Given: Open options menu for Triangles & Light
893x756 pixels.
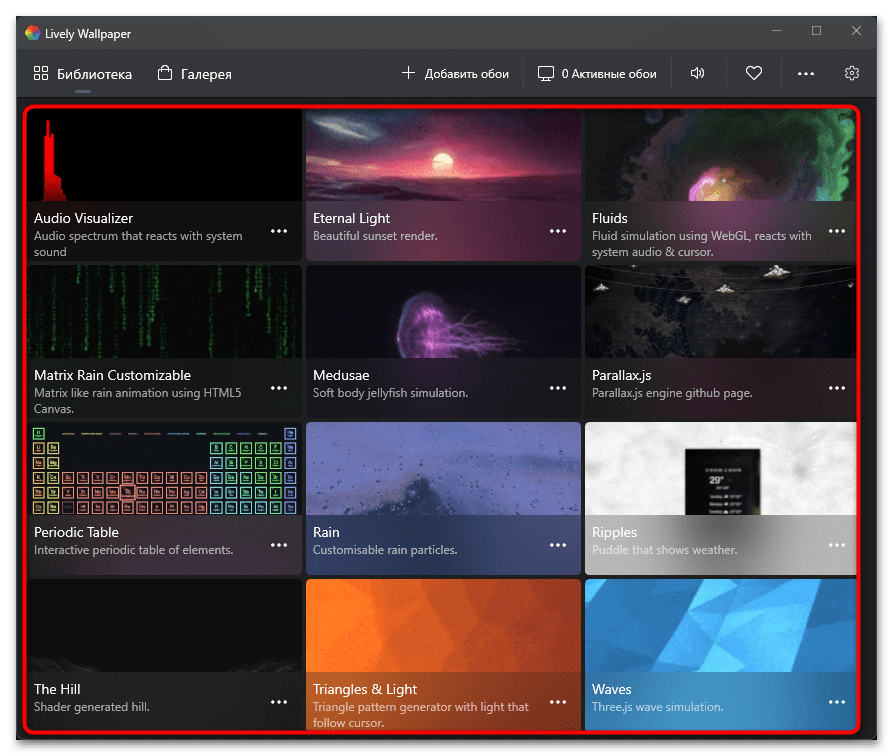Looking at the screenshot, I should click(558, 702).
